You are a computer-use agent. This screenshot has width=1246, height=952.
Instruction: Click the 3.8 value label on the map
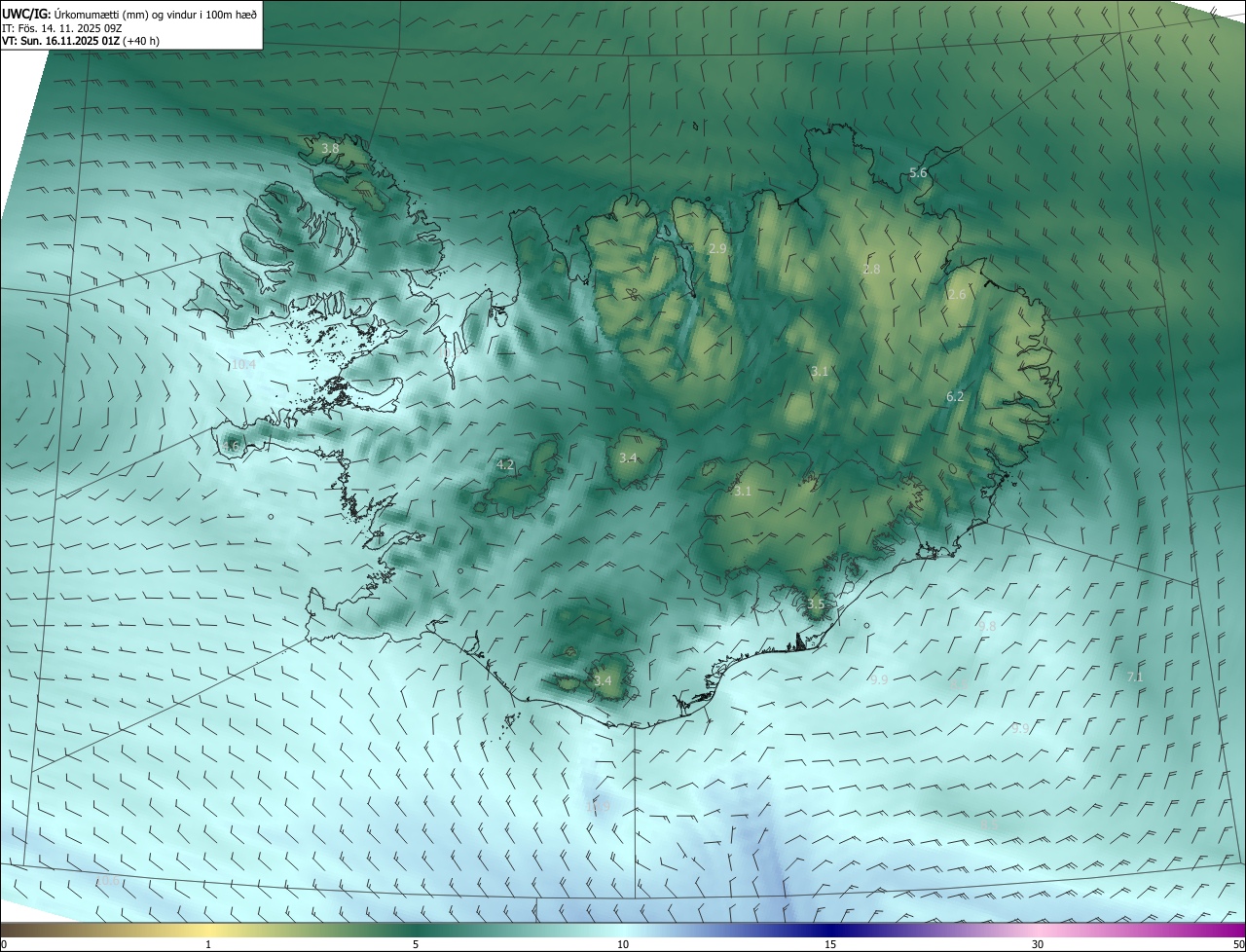(x=330, y=148)
